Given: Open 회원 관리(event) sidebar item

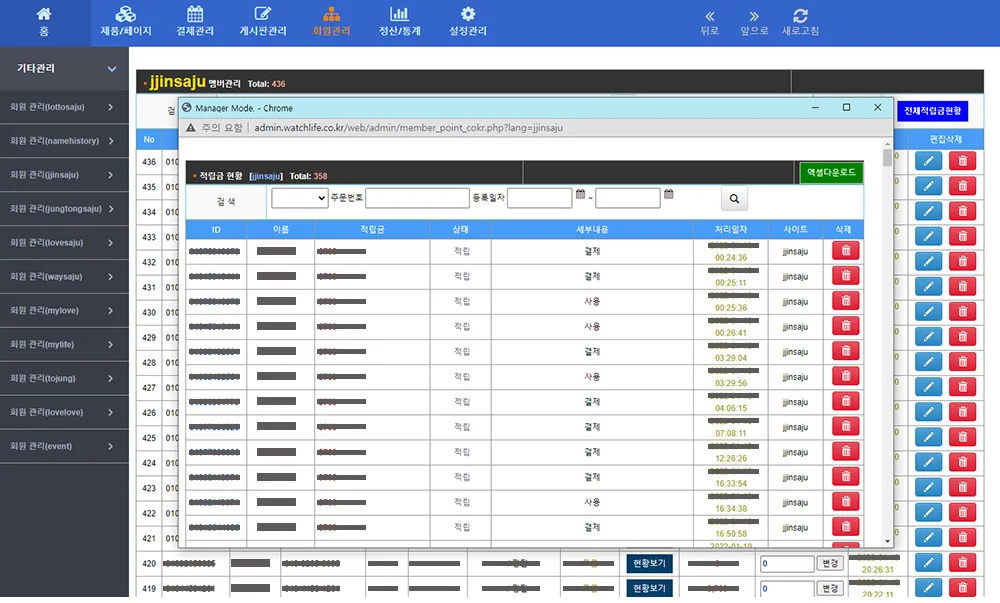Looking at the screenshot, I should [64, 446].
